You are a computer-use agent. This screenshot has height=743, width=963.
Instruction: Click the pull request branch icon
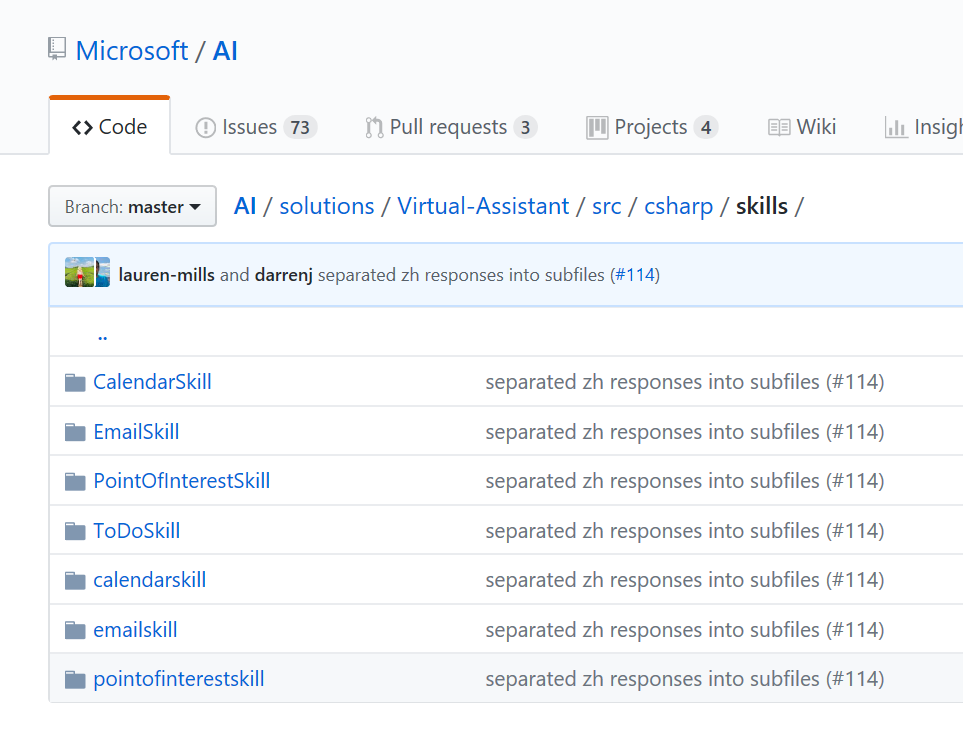[x=373, y=128]
